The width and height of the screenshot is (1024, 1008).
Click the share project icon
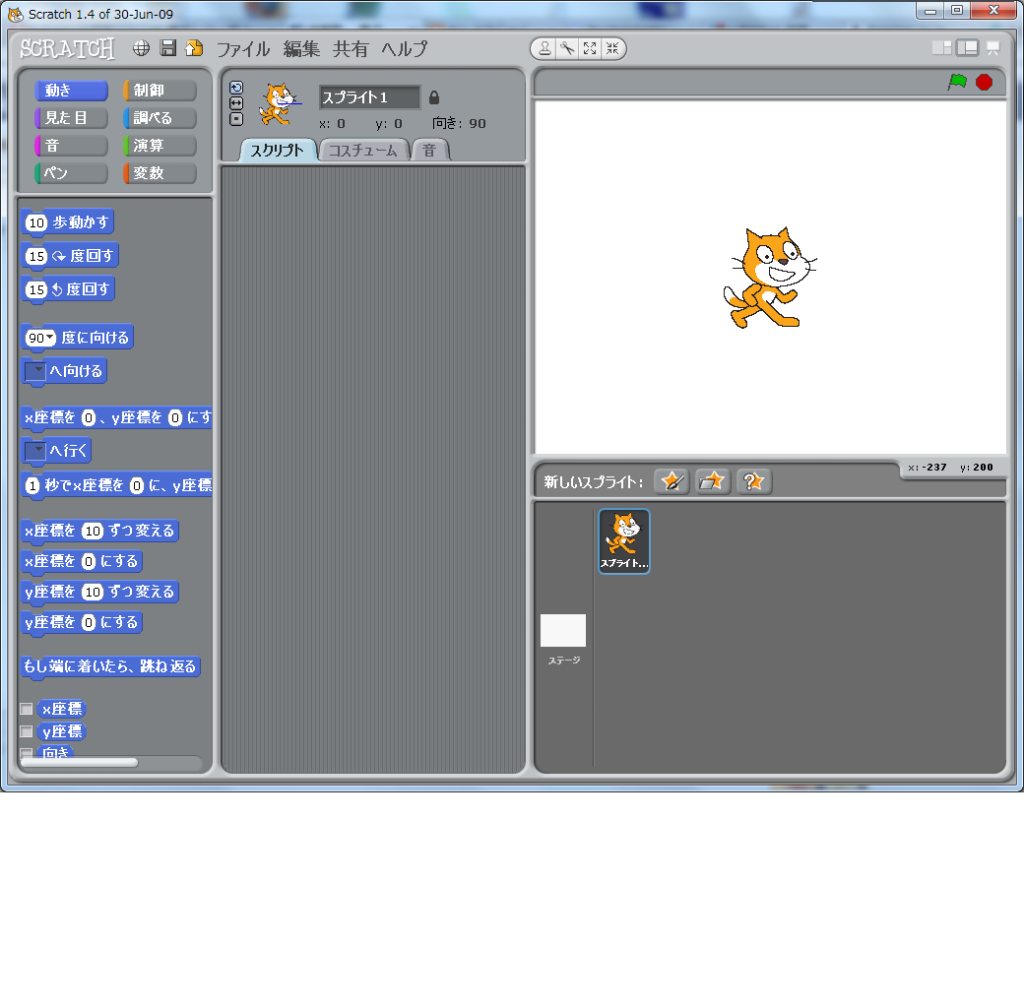point(194,48)
